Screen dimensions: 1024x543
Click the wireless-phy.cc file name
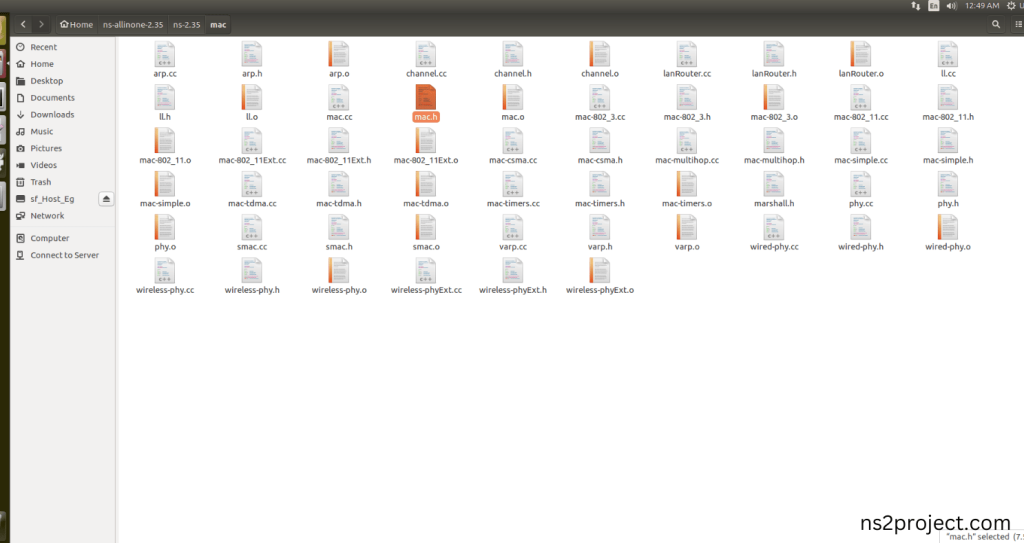click(165, 290)
